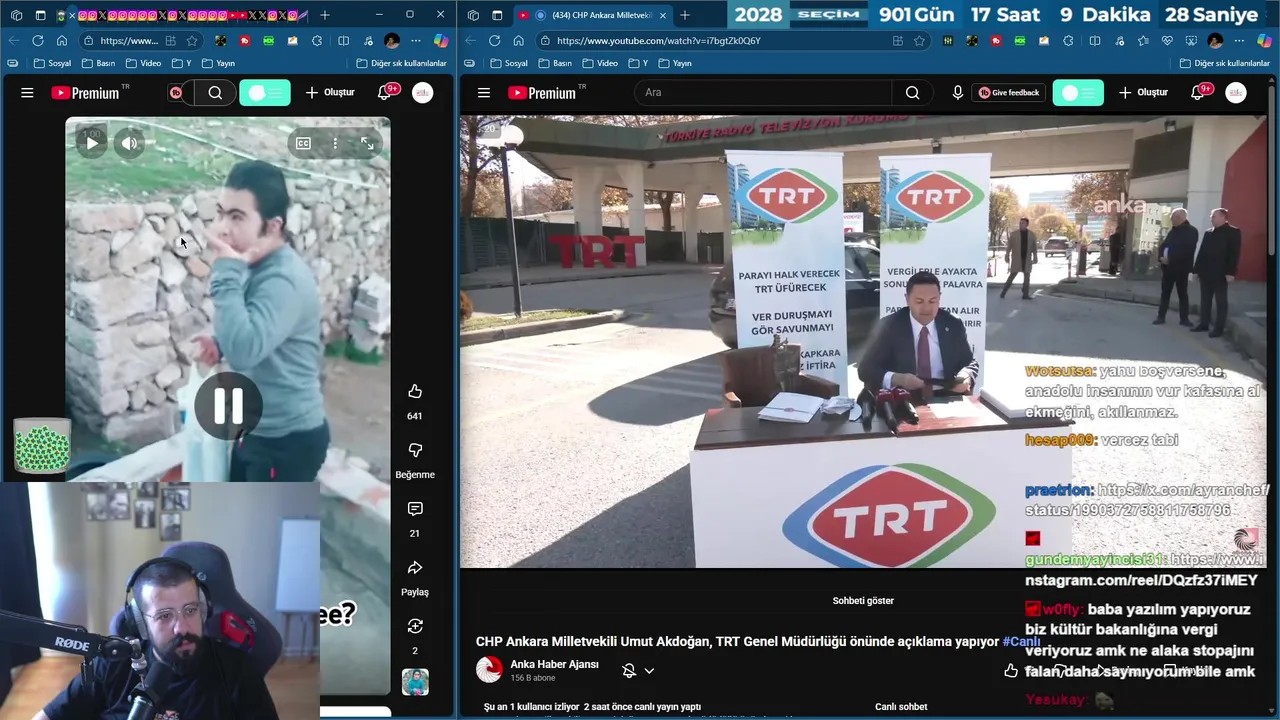Click search magnifier button in right window
Screen dimensions: 1280x720
(x=912, y=93)
